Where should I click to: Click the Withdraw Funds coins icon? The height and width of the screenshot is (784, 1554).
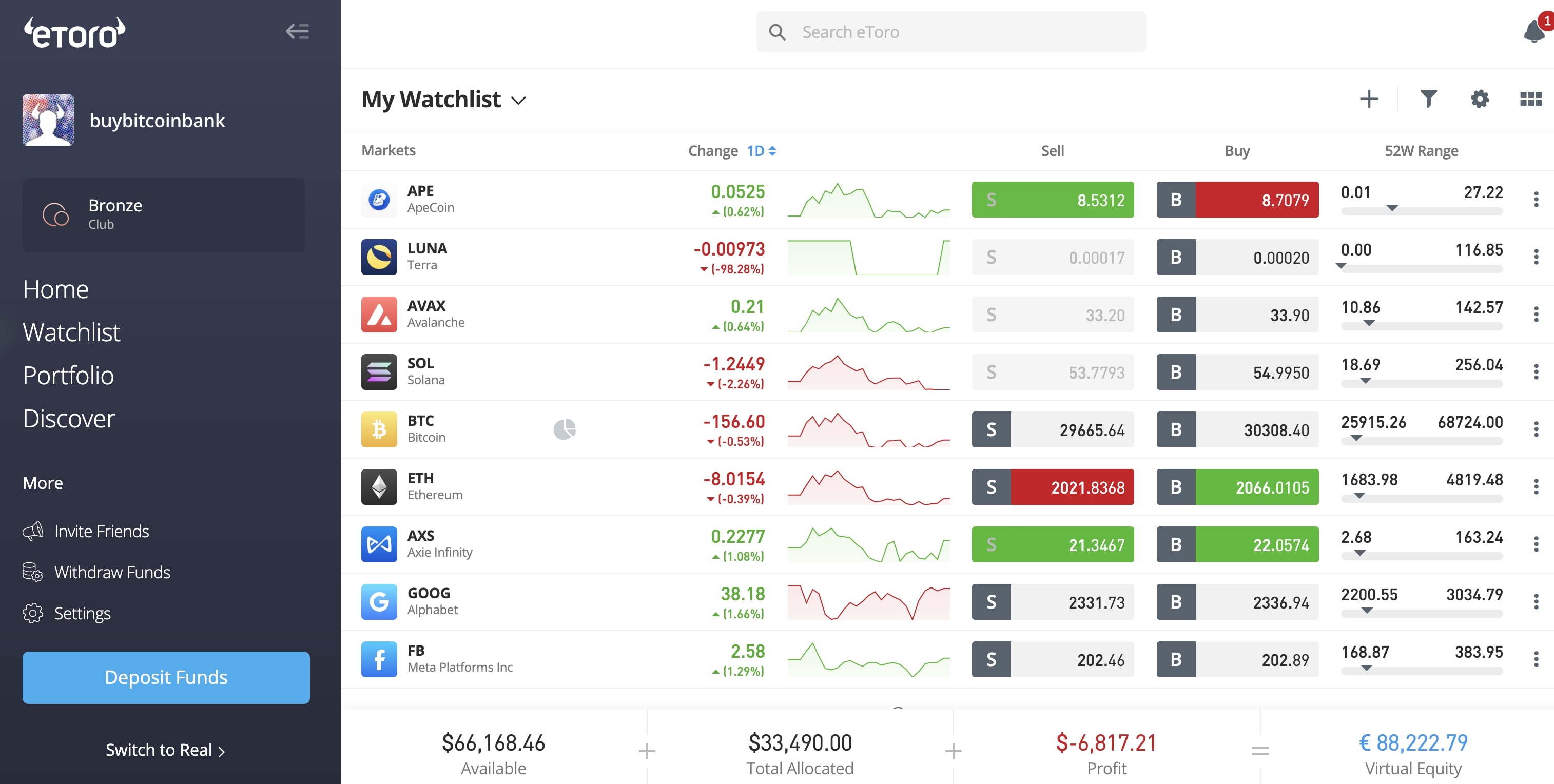pyautogui.click(x=32, y=572)
